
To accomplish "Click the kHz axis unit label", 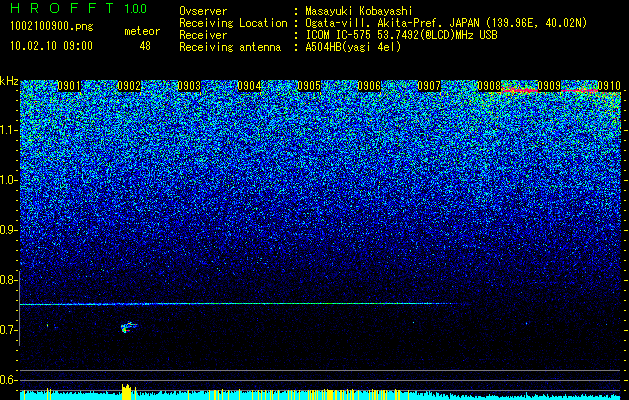I will [9, 81].
